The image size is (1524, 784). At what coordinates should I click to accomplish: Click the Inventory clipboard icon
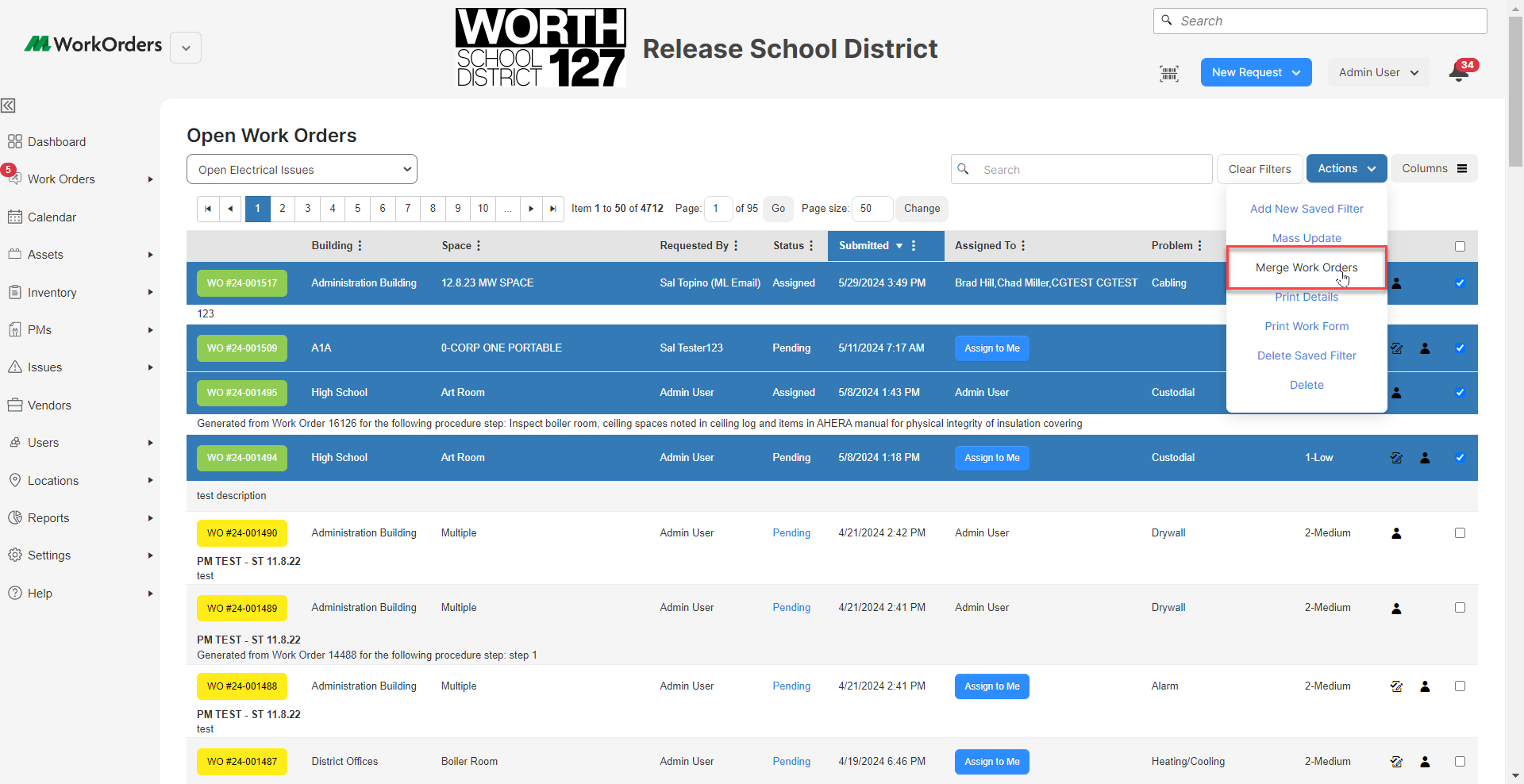[14, 292]
